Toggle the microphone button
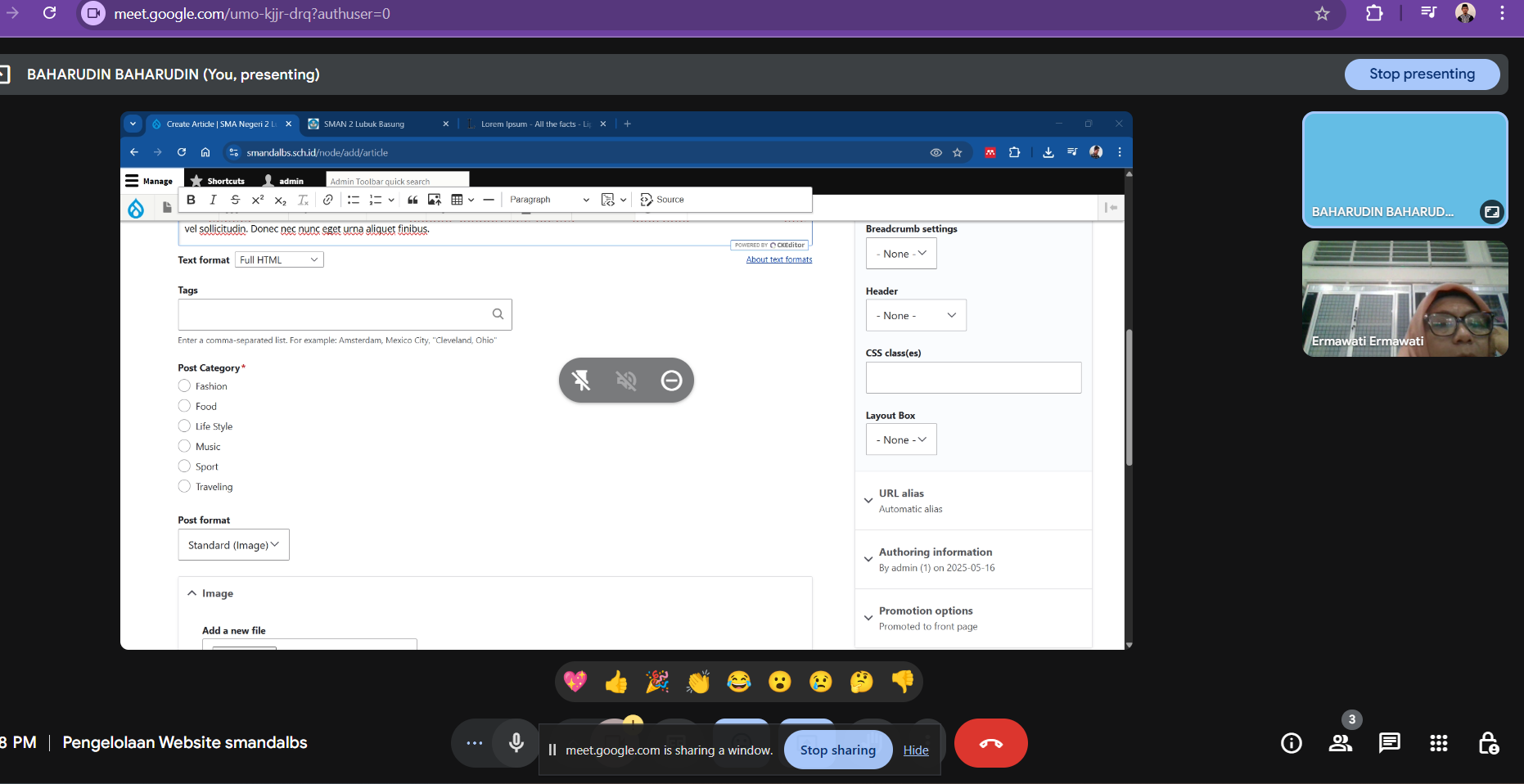The width and height of the screenshot is (1524, 784). (516, 743)
